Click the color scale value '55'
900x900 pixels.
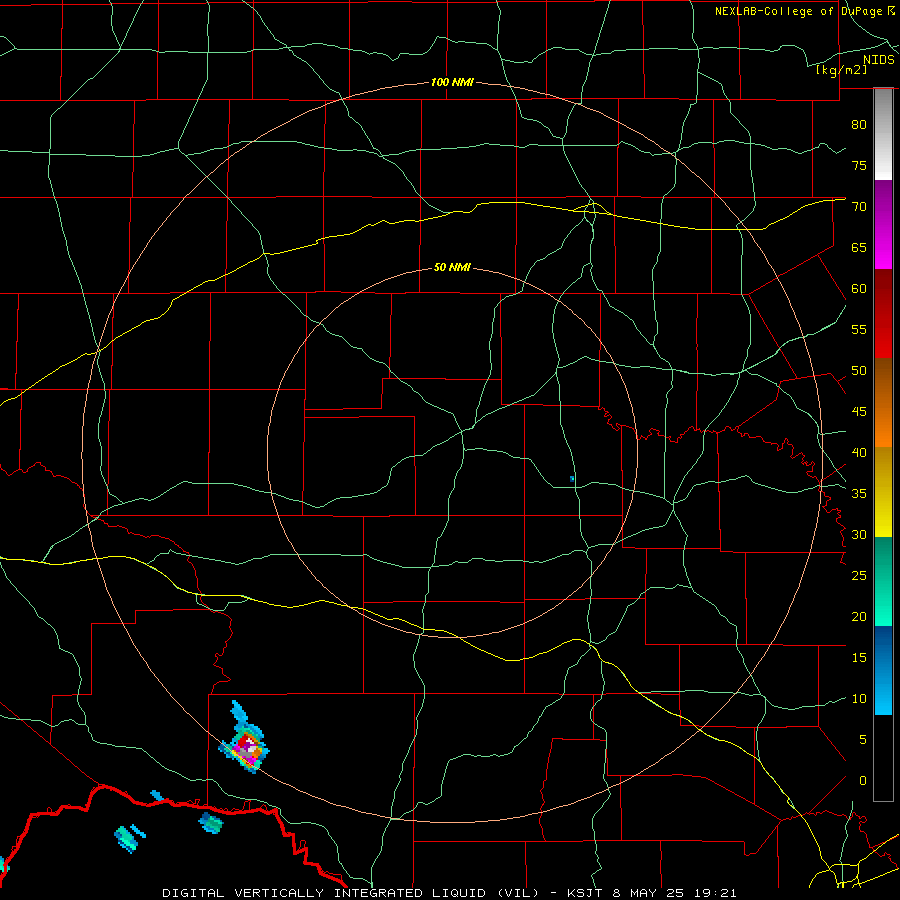[859, 330]
